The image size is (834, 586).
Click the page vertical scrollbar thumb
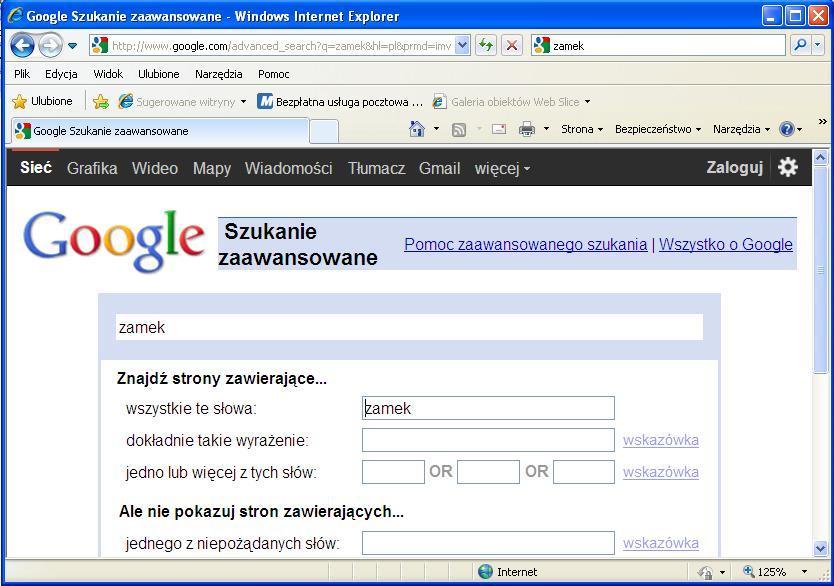tap(820, 269)
